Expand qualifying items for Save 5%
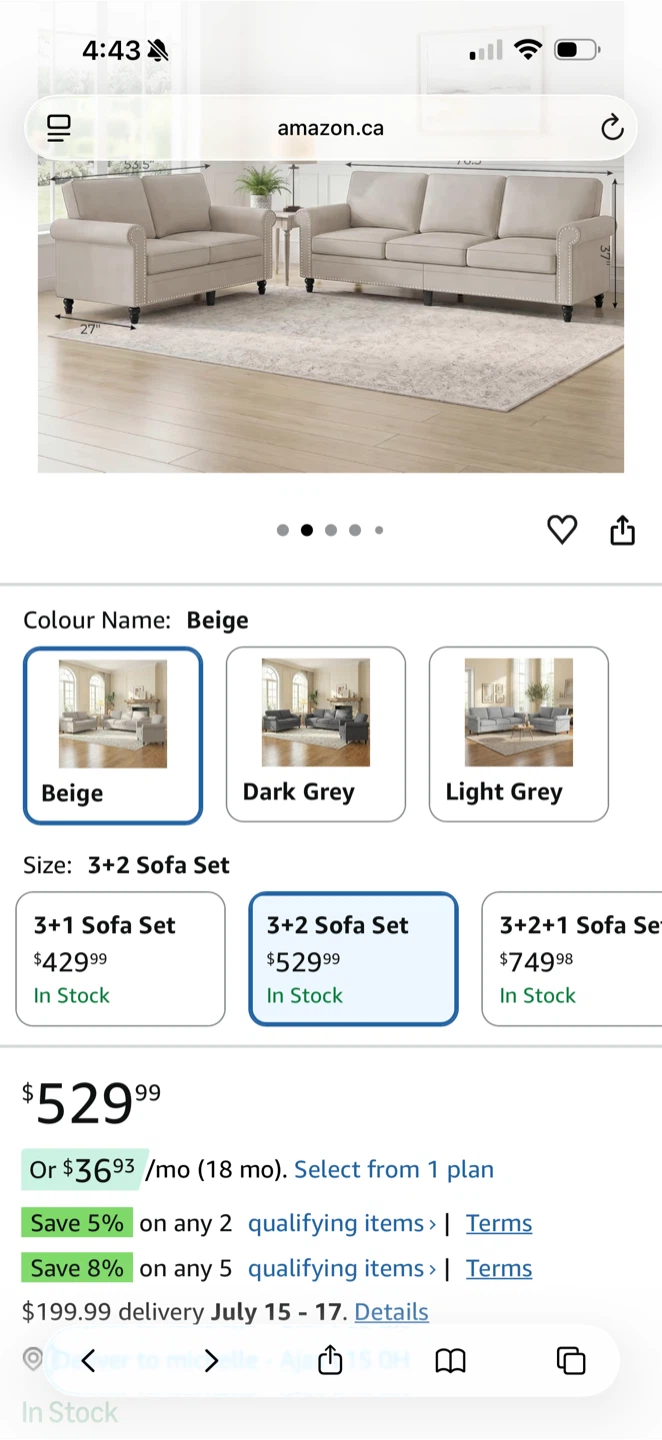Viewport: 662px width, 1440px height. click(342, 1223)
